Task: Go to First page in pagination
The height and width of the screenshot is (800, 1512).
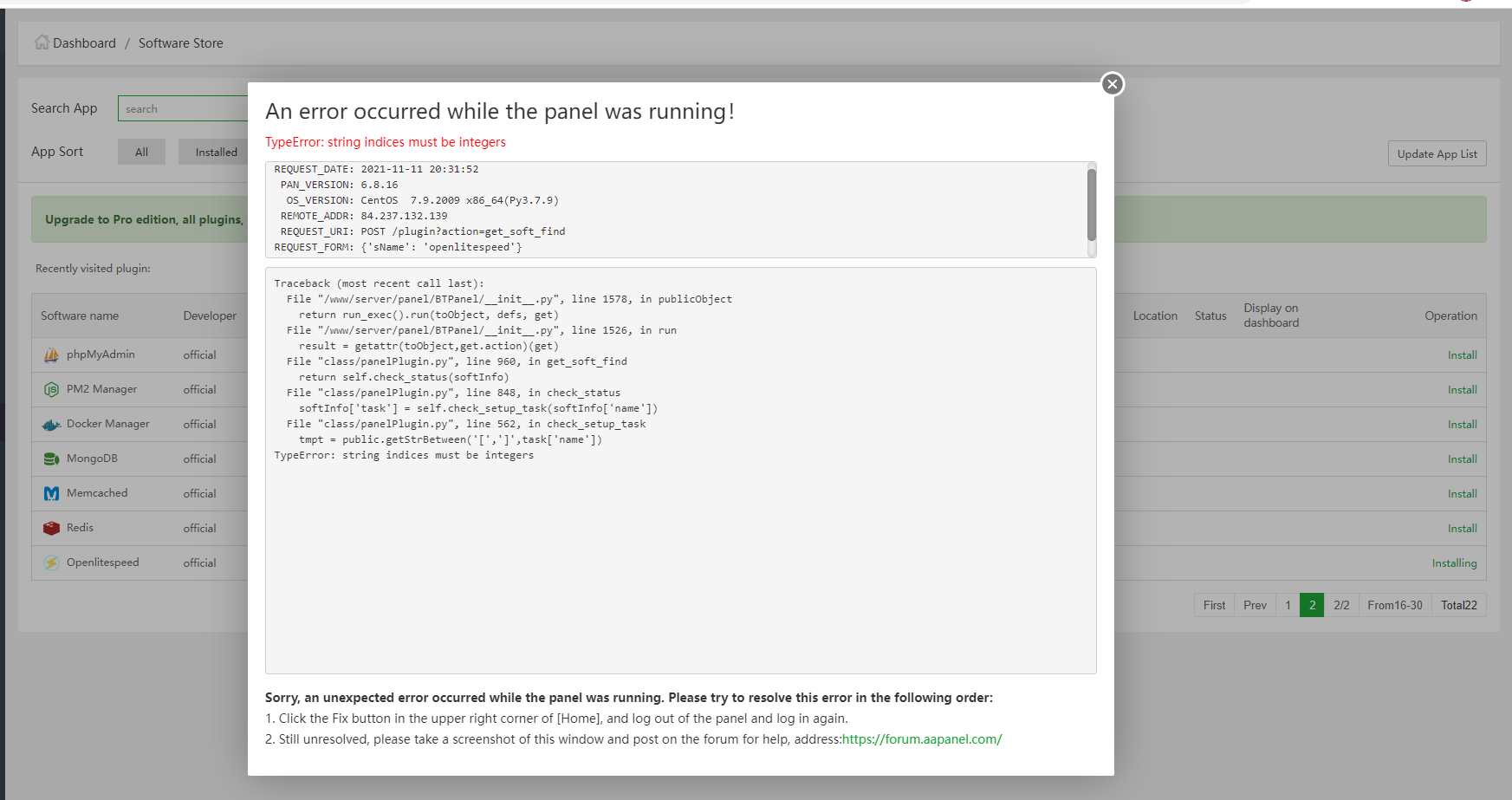Action: coord(1214,605)
